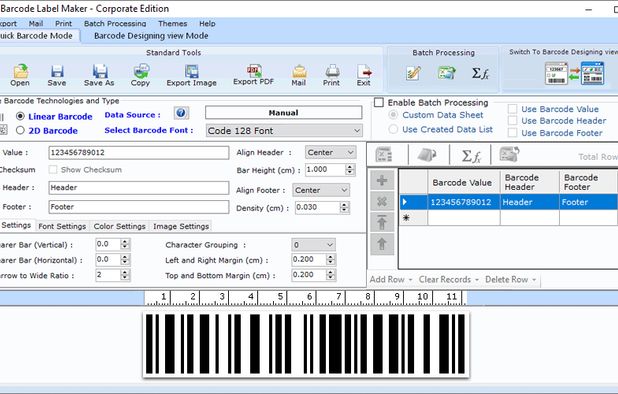Click the move-to-top arrow icon
The width and height of the screenshot is (618, 394).
[x=382, y=223]
